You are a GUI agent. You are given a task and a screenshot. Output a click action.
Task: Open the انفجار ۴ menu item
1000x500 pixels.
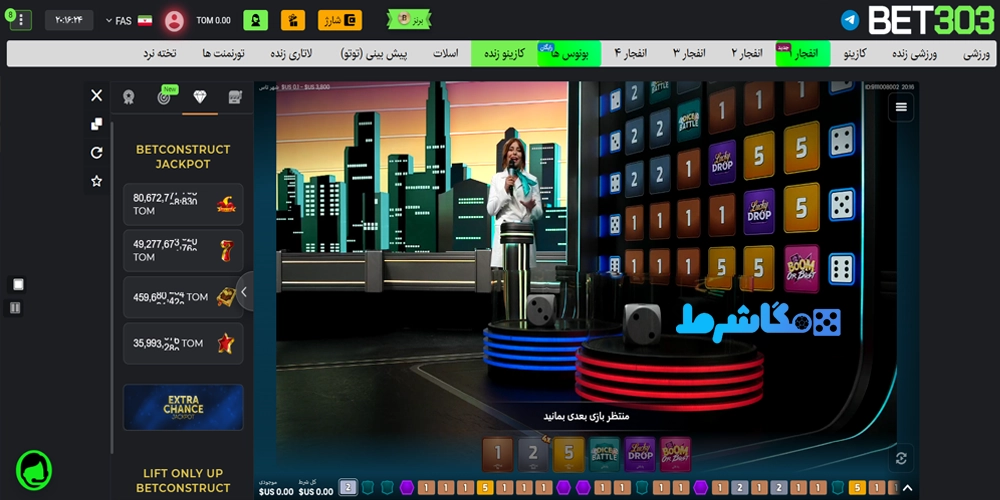point(630,54)
